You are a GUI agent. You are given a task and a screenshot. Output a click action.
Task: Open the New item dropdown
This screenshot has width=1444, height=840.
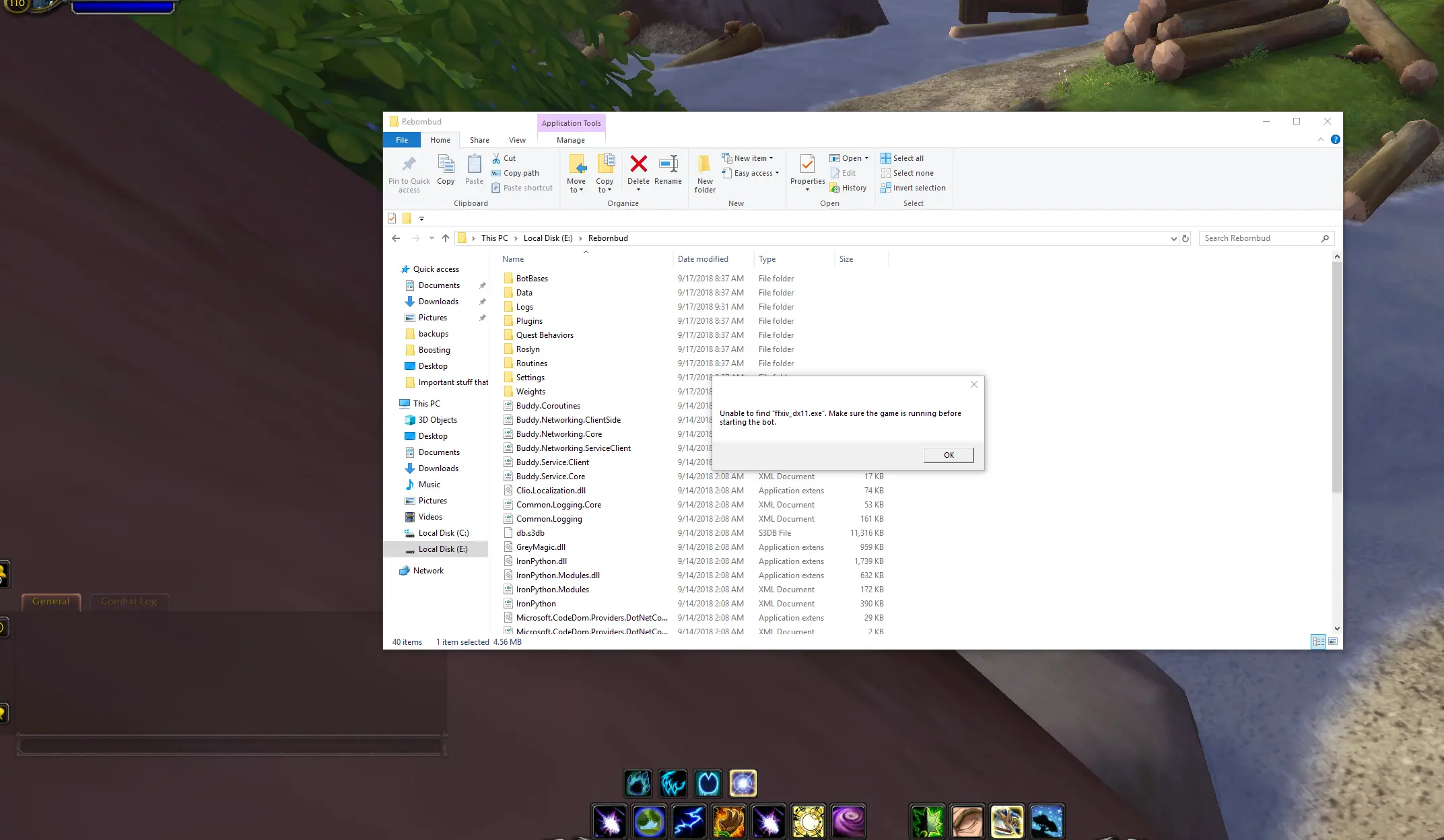pyautogui.click(x=747, y=158)
